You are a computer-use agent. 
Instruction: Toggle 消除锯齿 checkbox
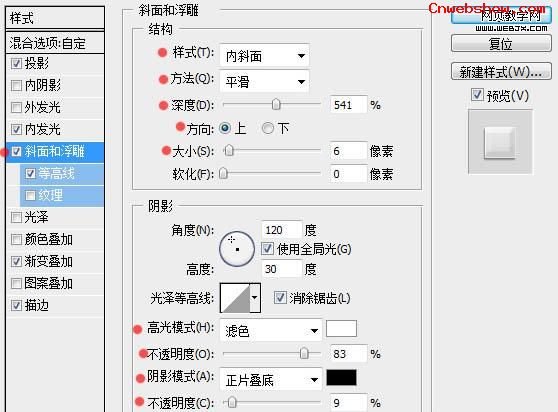(280, 298)
